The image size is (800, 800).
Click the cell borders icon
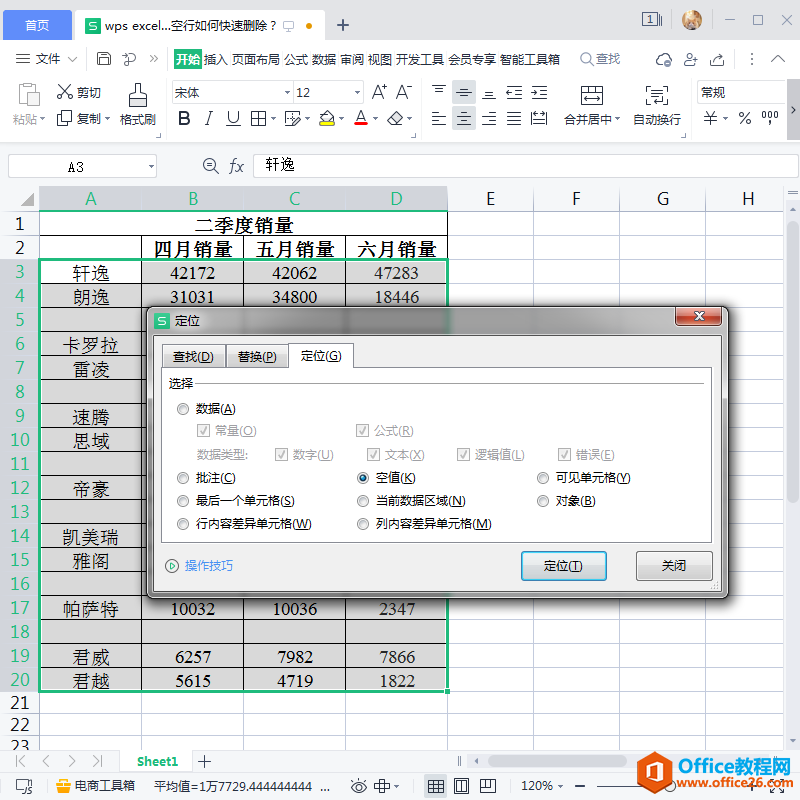pyautogui.click(x=258, y=119)
